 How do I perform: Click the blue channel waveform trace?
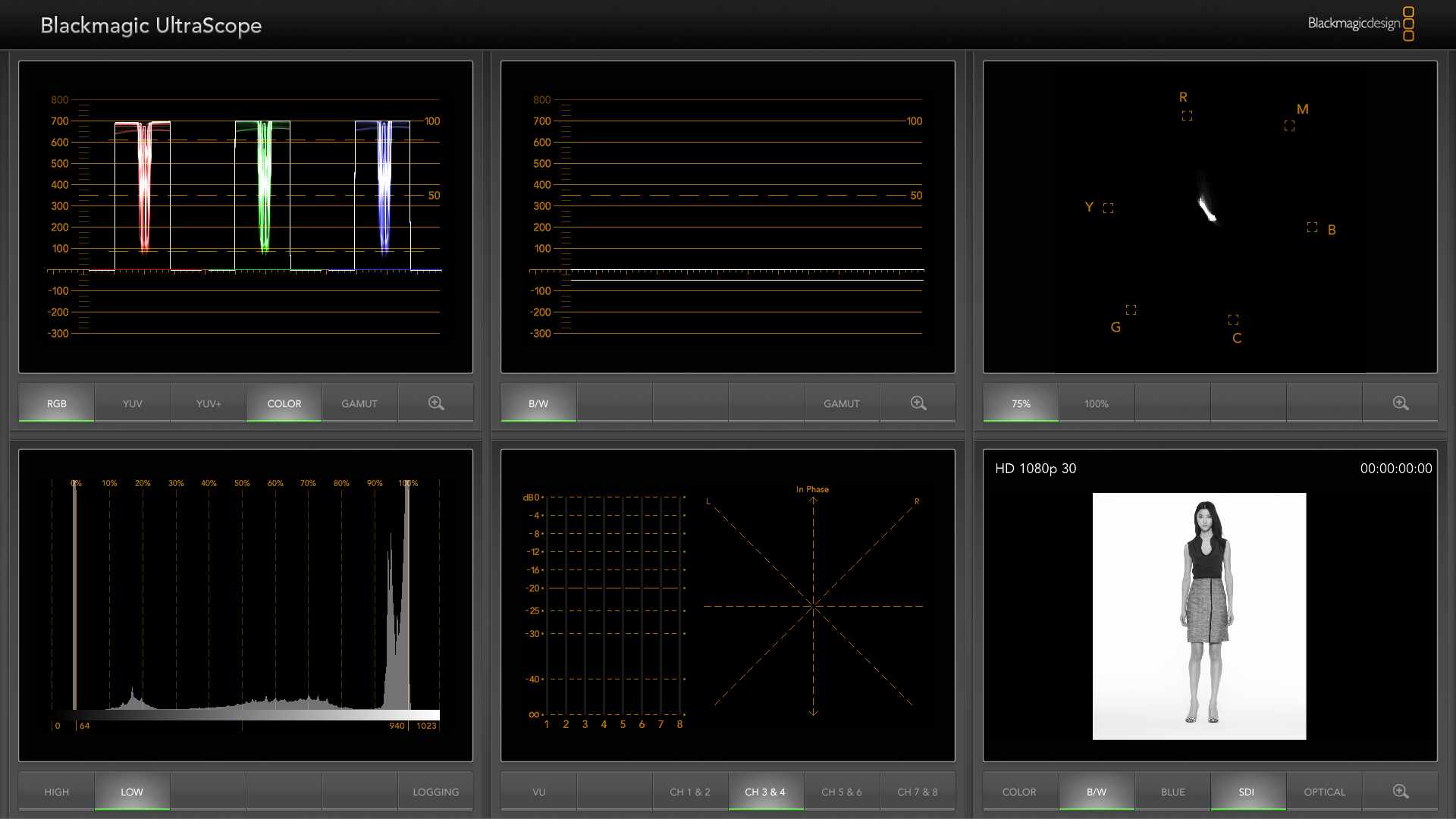(384, 190)
